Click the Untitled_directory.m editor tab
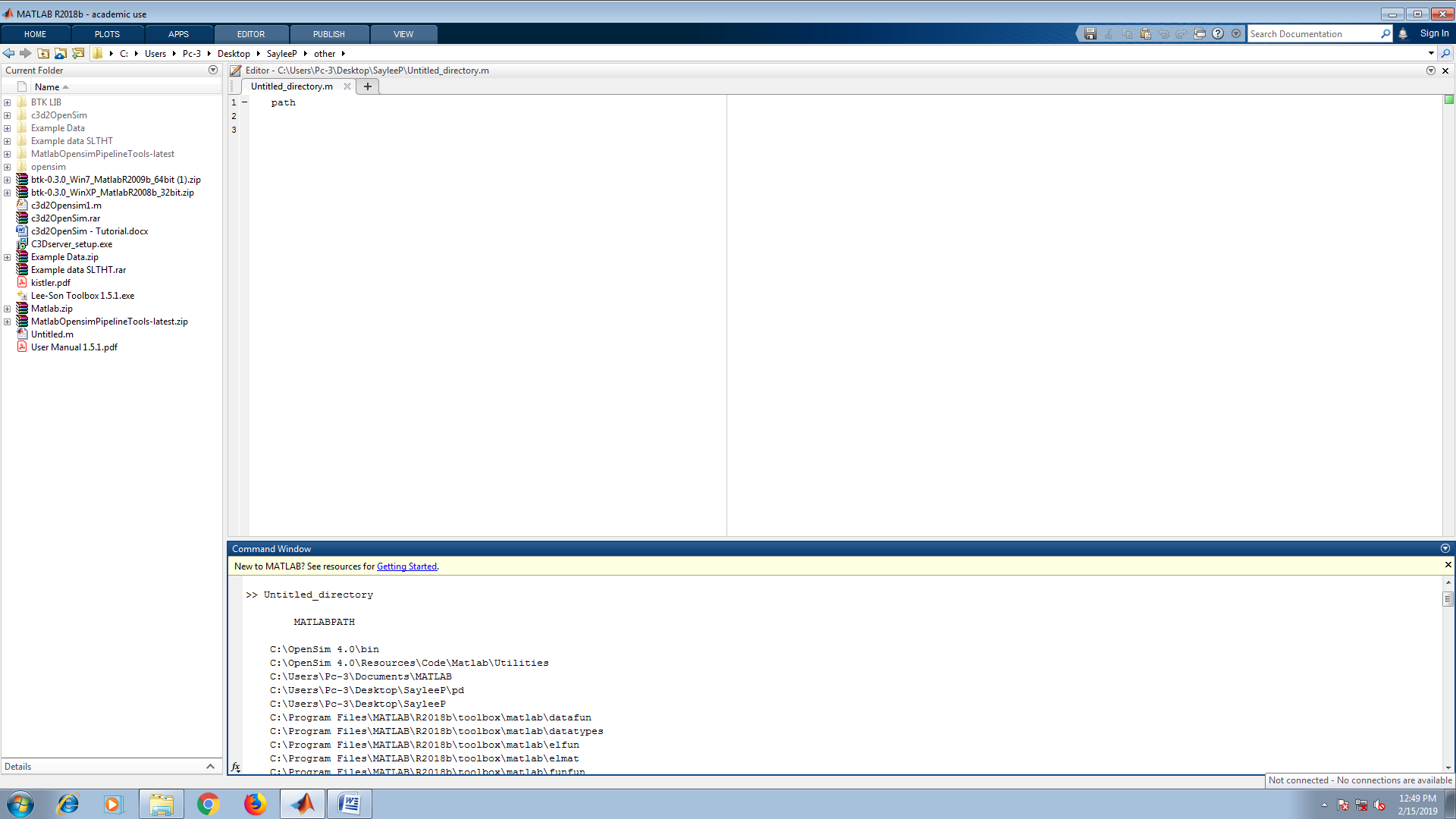The width and height of the screenshot is (1456, 819). [291, 86]
